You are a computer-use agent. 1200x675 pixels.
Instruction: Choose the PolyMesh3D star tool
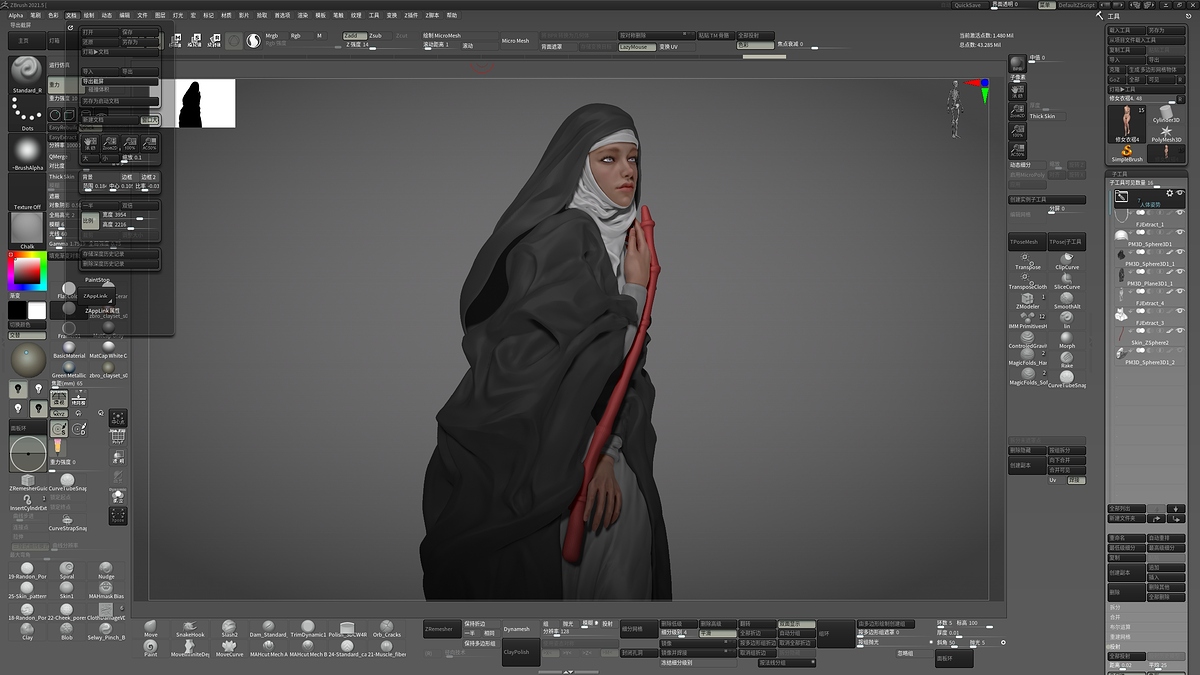[x=1167, y=134]
